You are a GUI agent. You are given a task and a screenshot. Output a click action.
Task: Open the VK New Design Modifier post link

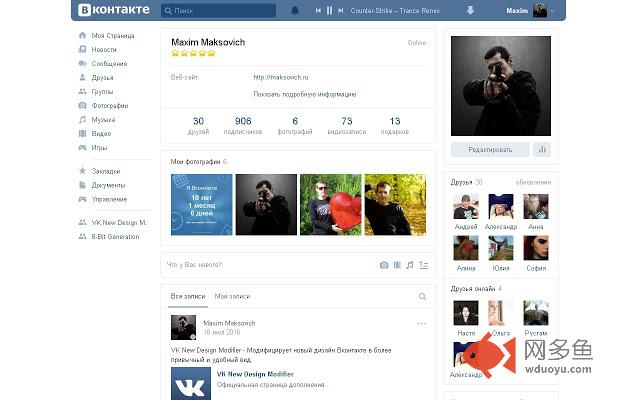pyautogui.click(x=255, y=374)
